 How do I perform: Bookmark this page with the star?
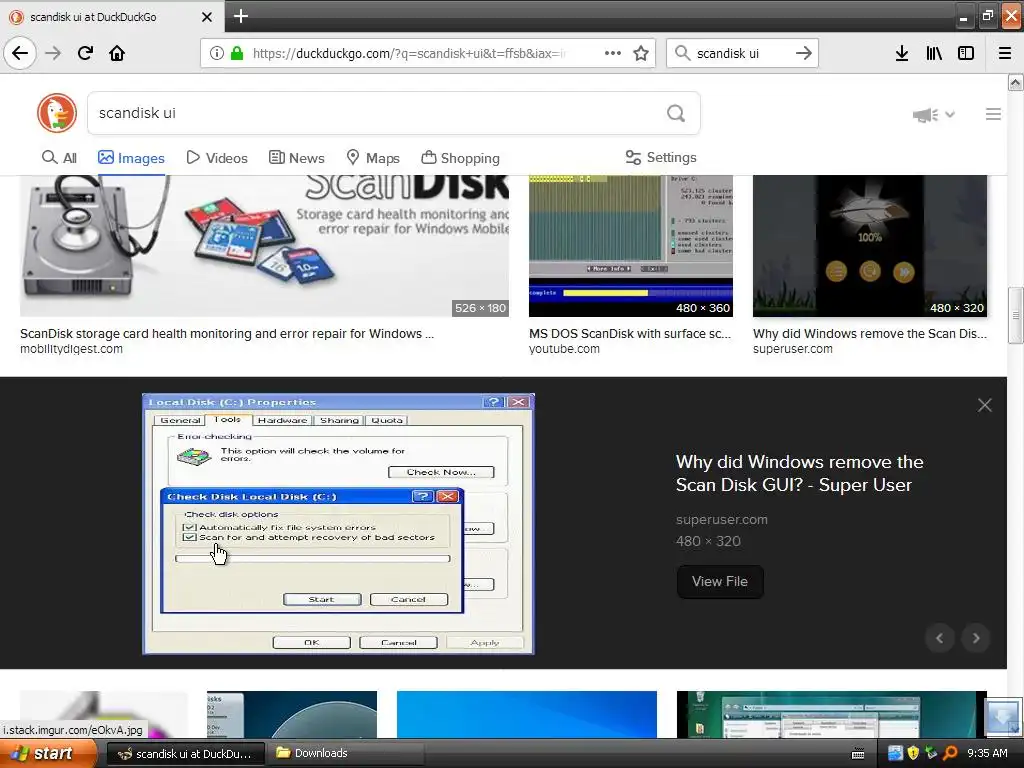(x=641, y=53)
